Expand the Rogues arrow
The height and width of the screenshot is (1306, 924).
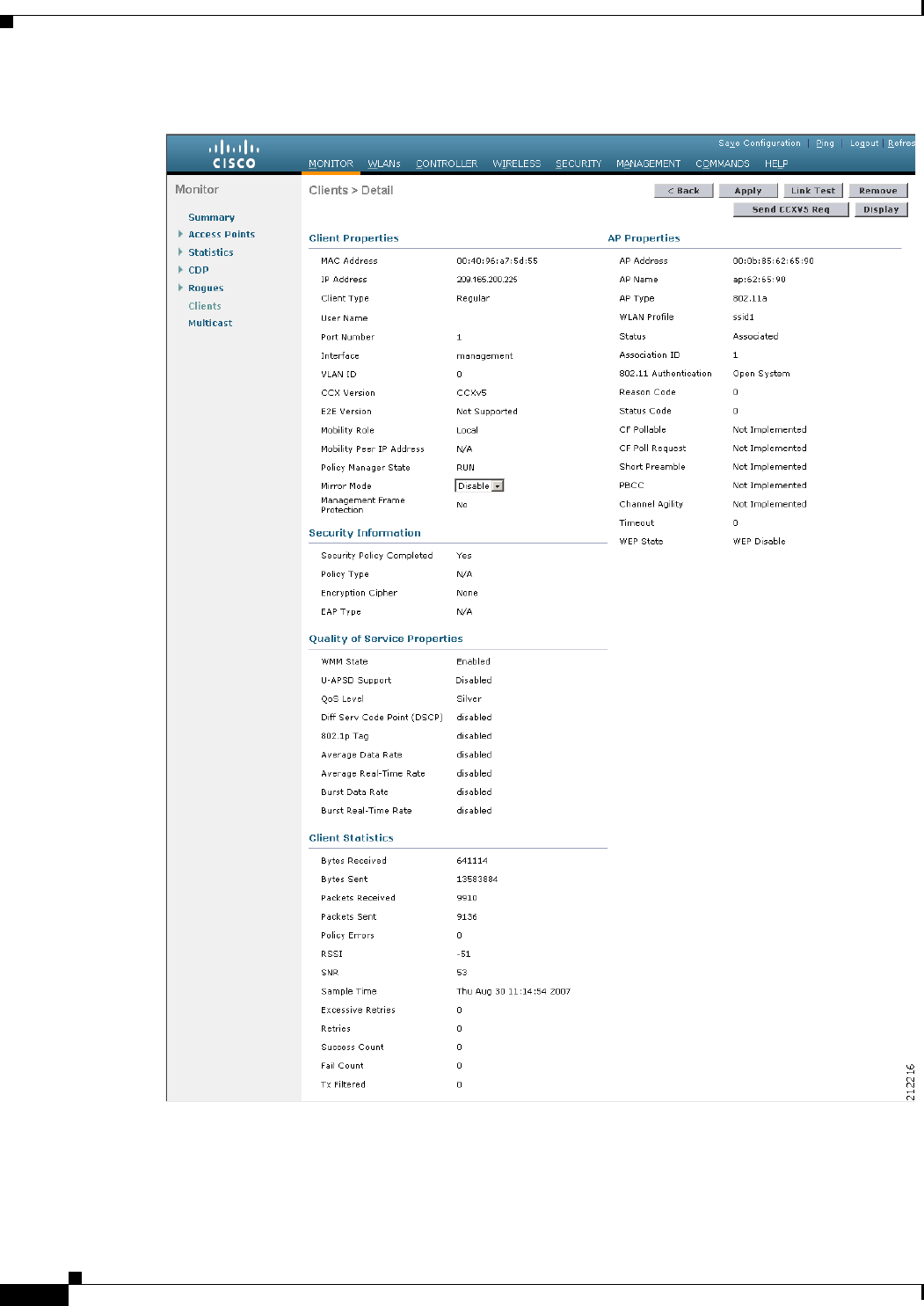tap(180, 288)
